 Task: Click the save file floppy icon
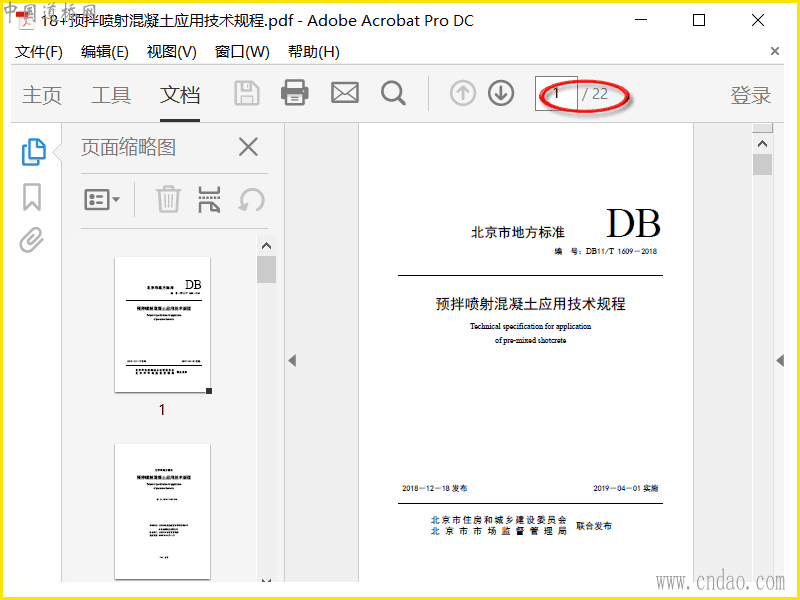pyautogui.click(x=247, y=93)
